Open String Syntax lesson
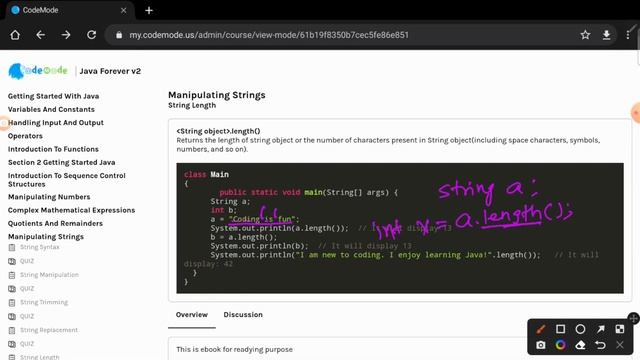The height and width of the screenshot is (360, 640). tap(40, 247)
